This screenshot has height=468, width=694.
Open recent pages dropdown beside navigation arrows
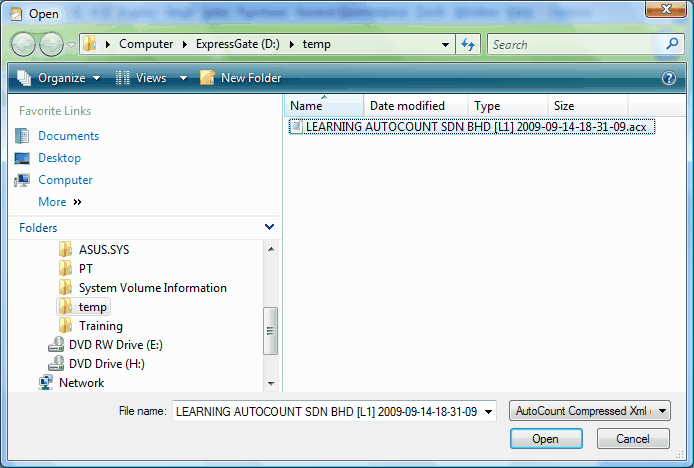point(71,44)
